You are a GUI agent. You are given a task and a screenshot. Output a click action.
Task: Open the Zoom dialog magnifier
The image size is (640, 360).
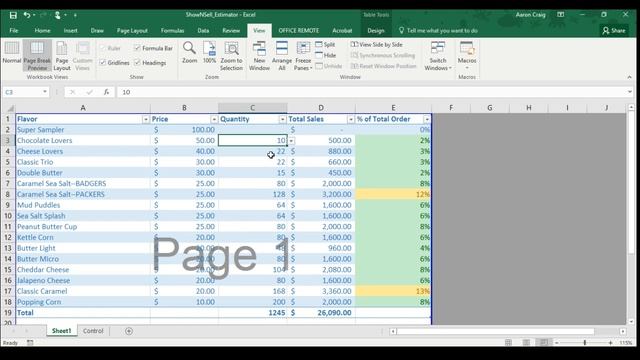coord(189,53)
